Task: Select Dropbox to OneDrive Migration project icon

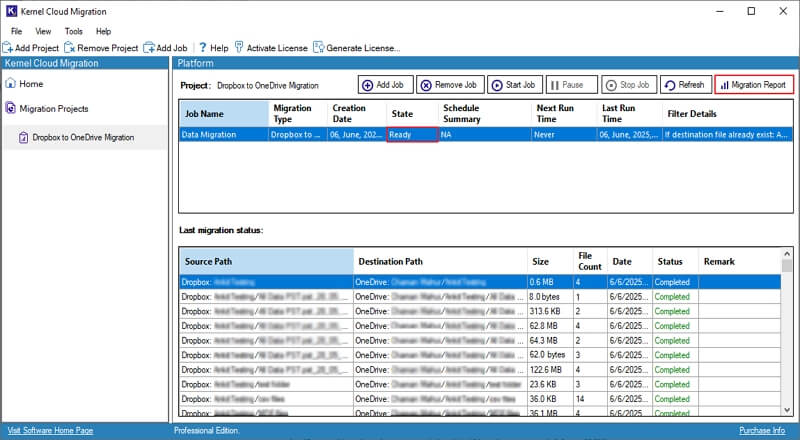Action: point(23,137)
